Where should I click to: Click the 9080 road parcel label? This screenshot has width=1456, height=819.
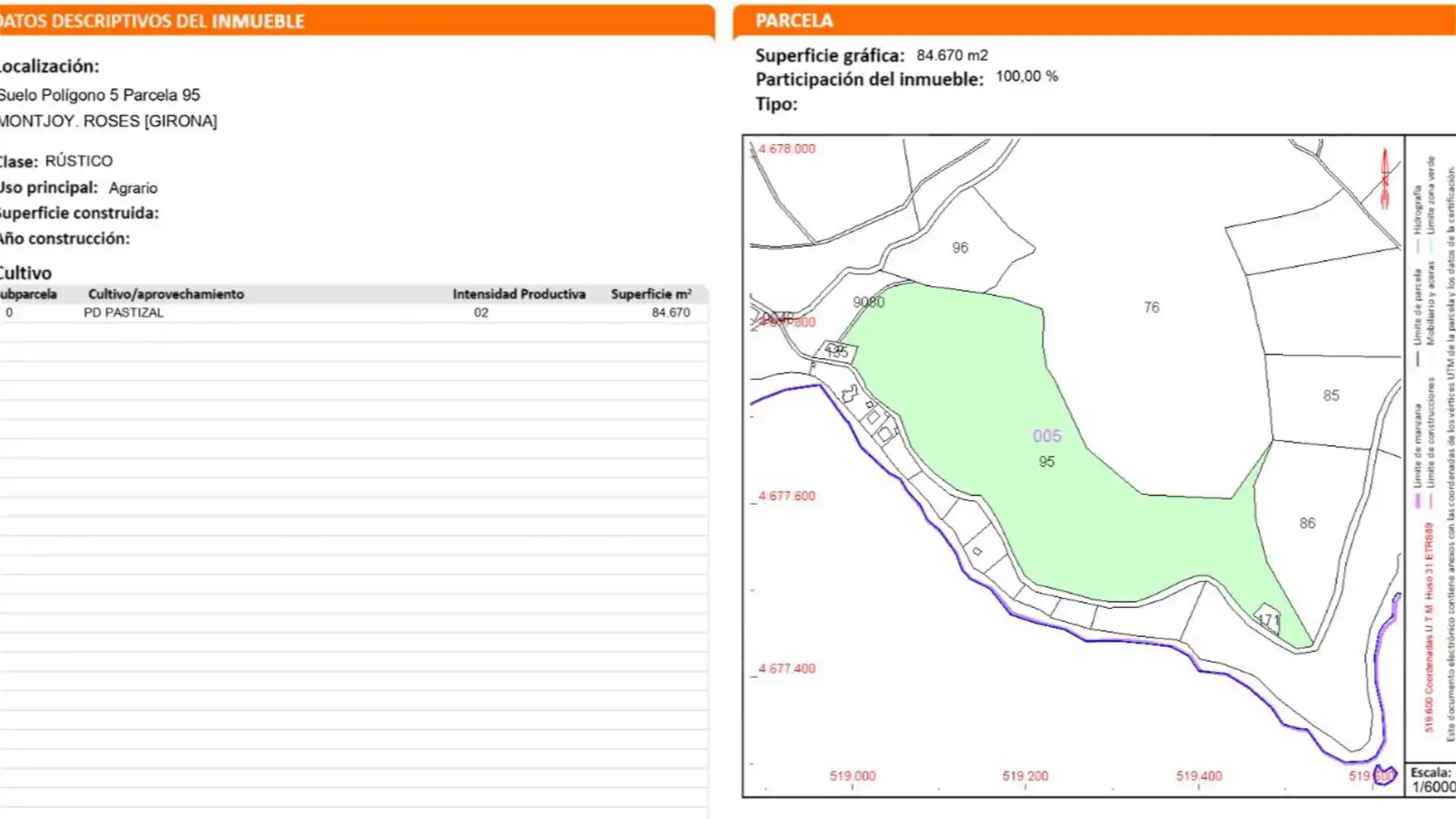[868, 302]
